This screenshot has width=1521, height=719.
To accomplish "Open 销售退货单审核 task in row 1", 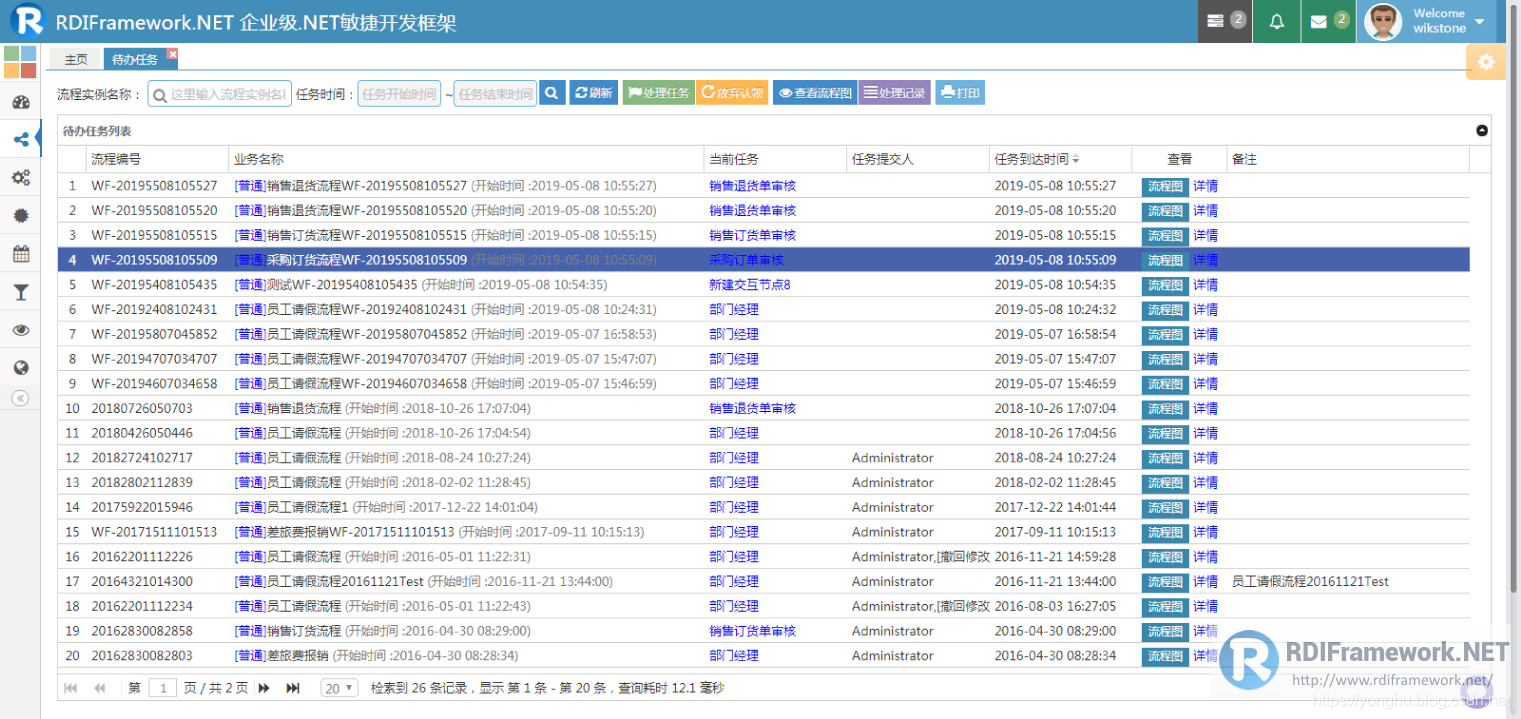I will tap(752, 186).
